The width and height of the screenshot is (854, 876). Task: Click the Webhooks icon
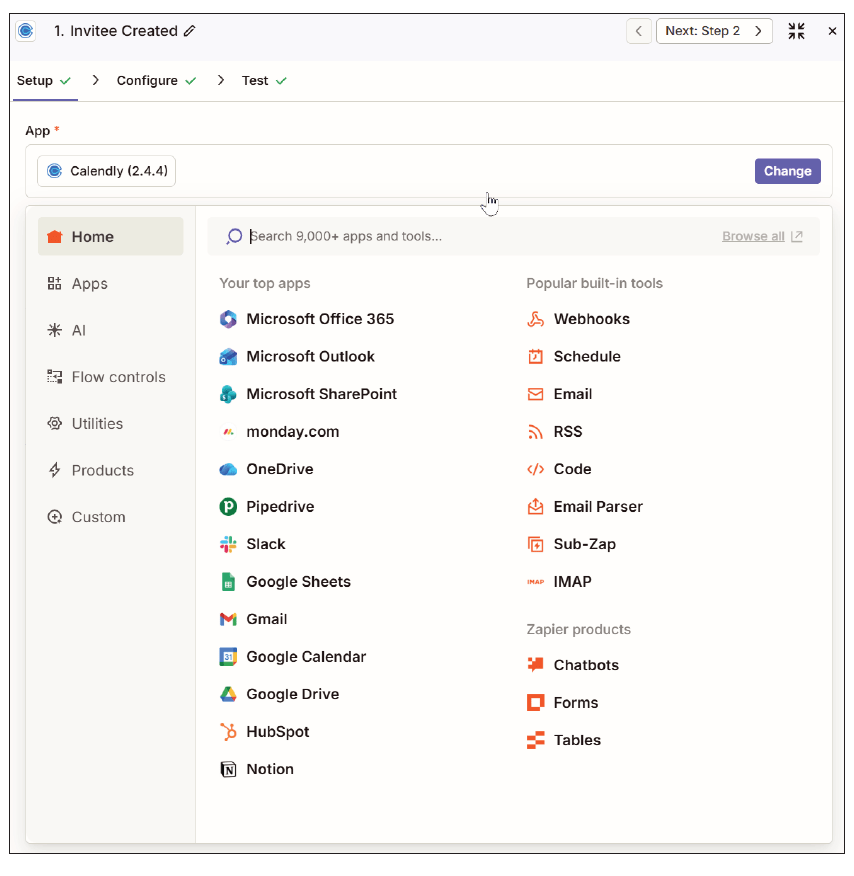[535, 319]
